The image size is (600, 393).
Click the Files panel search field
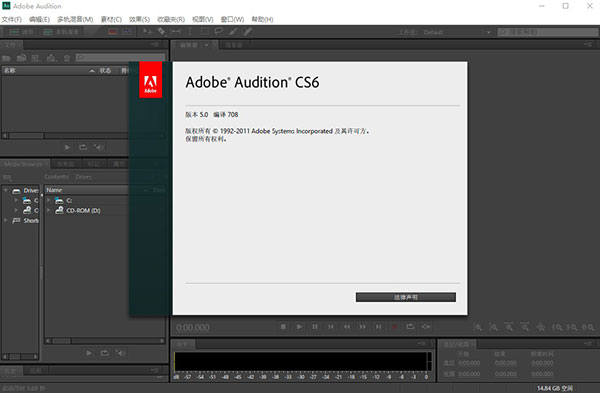(121, 58)
